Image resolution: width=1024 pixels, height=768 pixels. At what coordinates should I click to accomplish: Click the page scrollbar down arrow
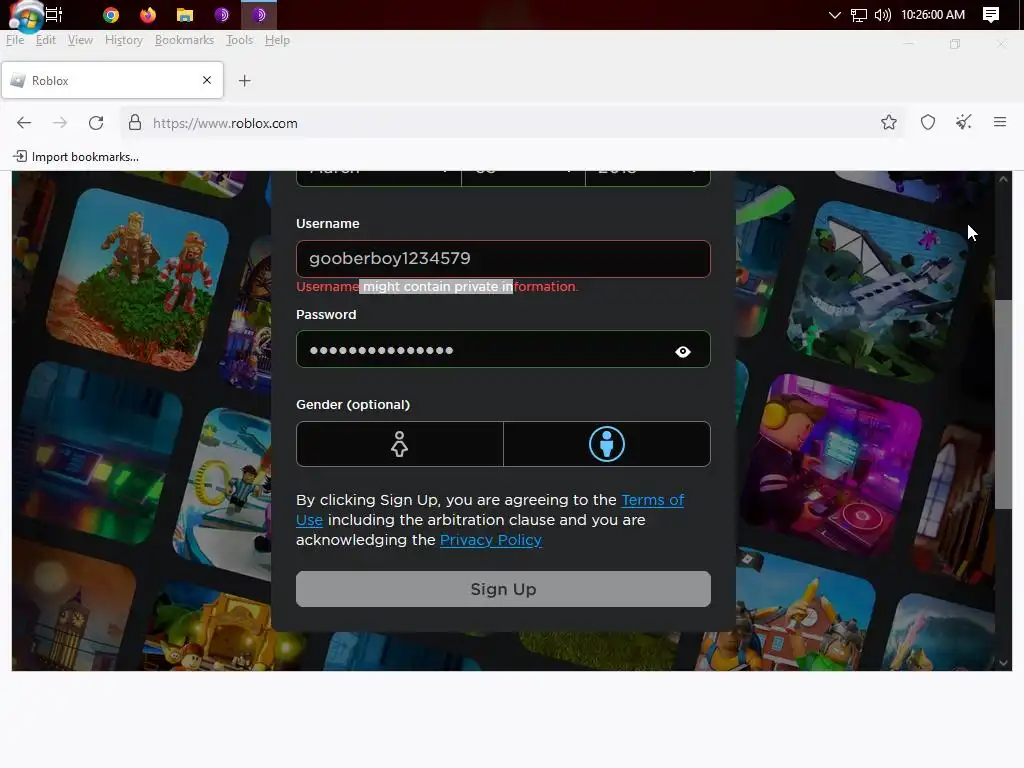point(1003,663)
